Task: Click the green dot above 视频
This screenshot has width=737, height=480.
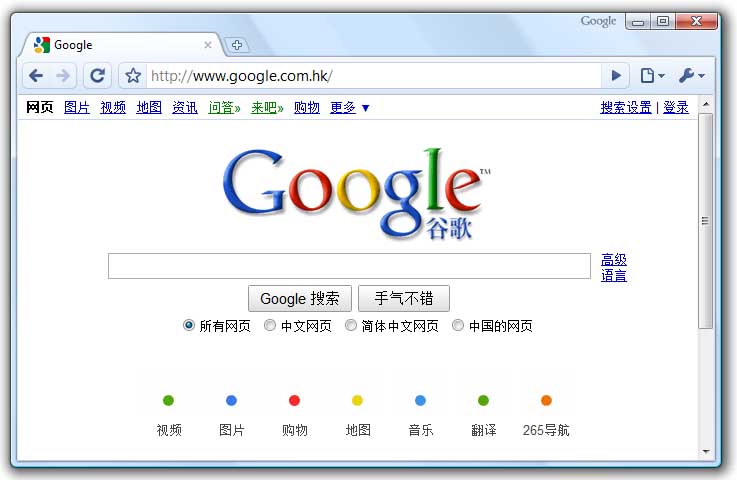Action: [168, 401]
